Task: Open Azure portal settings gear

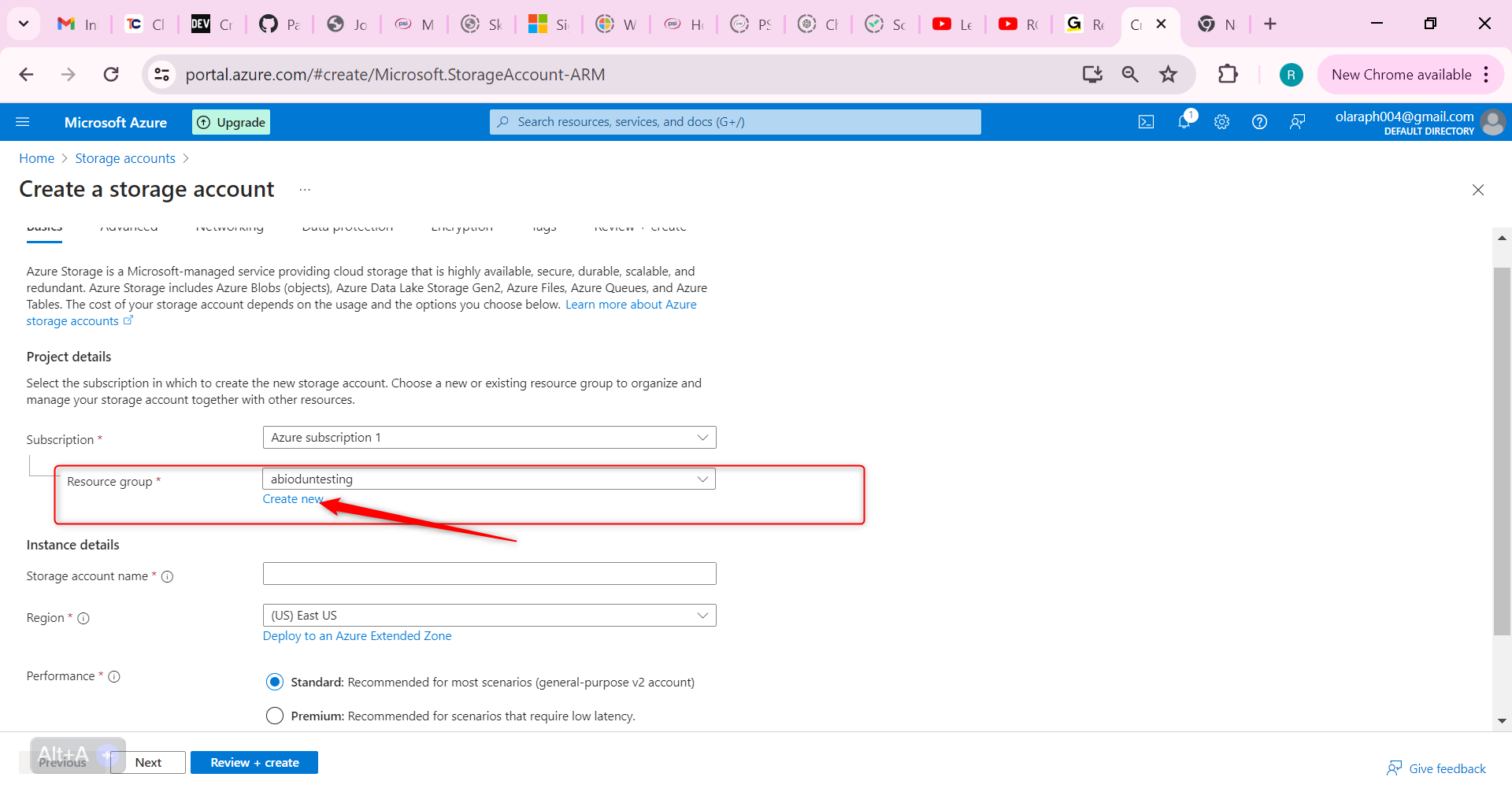Action: tap(1222, 122)
